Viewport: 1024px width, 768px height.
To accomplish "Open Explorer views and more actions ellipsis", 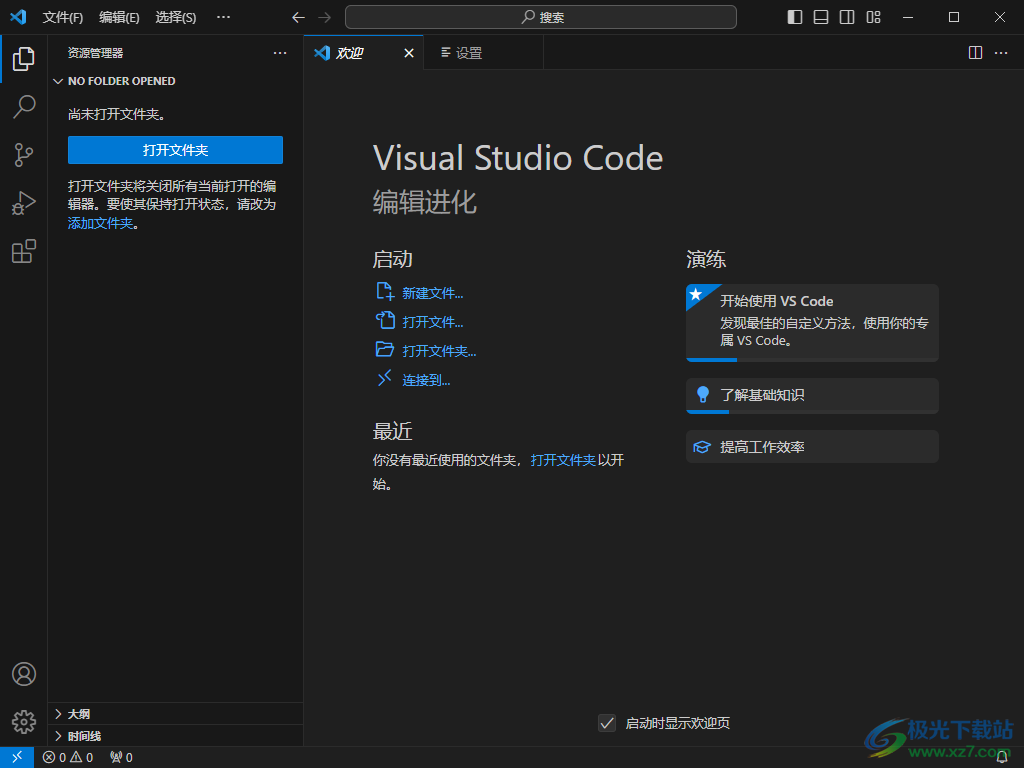I will (280, 53).
